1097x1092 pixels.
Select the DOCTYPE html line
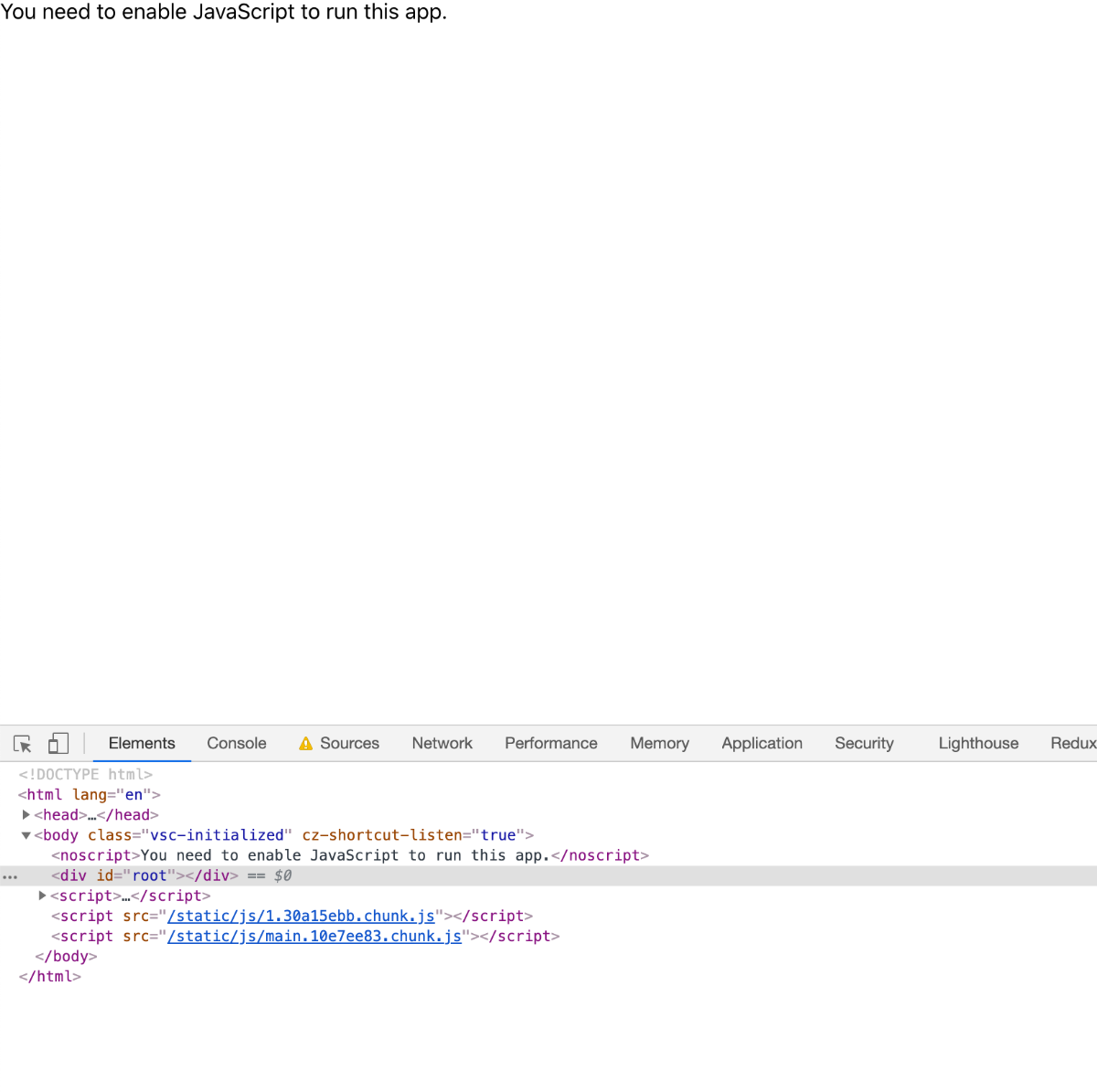click(x=86, y=775)
